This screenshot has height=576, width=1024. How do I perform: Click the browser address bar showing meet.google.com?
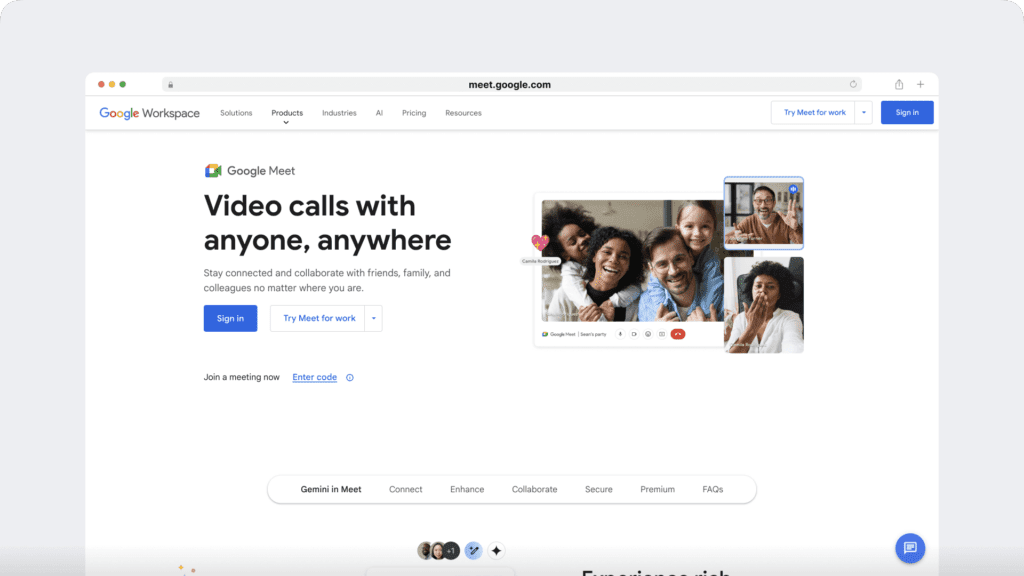[x=511, y=84]
